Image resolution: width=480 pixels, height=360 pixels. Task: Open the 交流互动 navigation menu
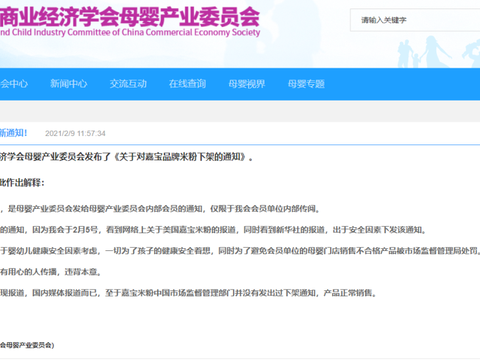click(x=128, y=84)
